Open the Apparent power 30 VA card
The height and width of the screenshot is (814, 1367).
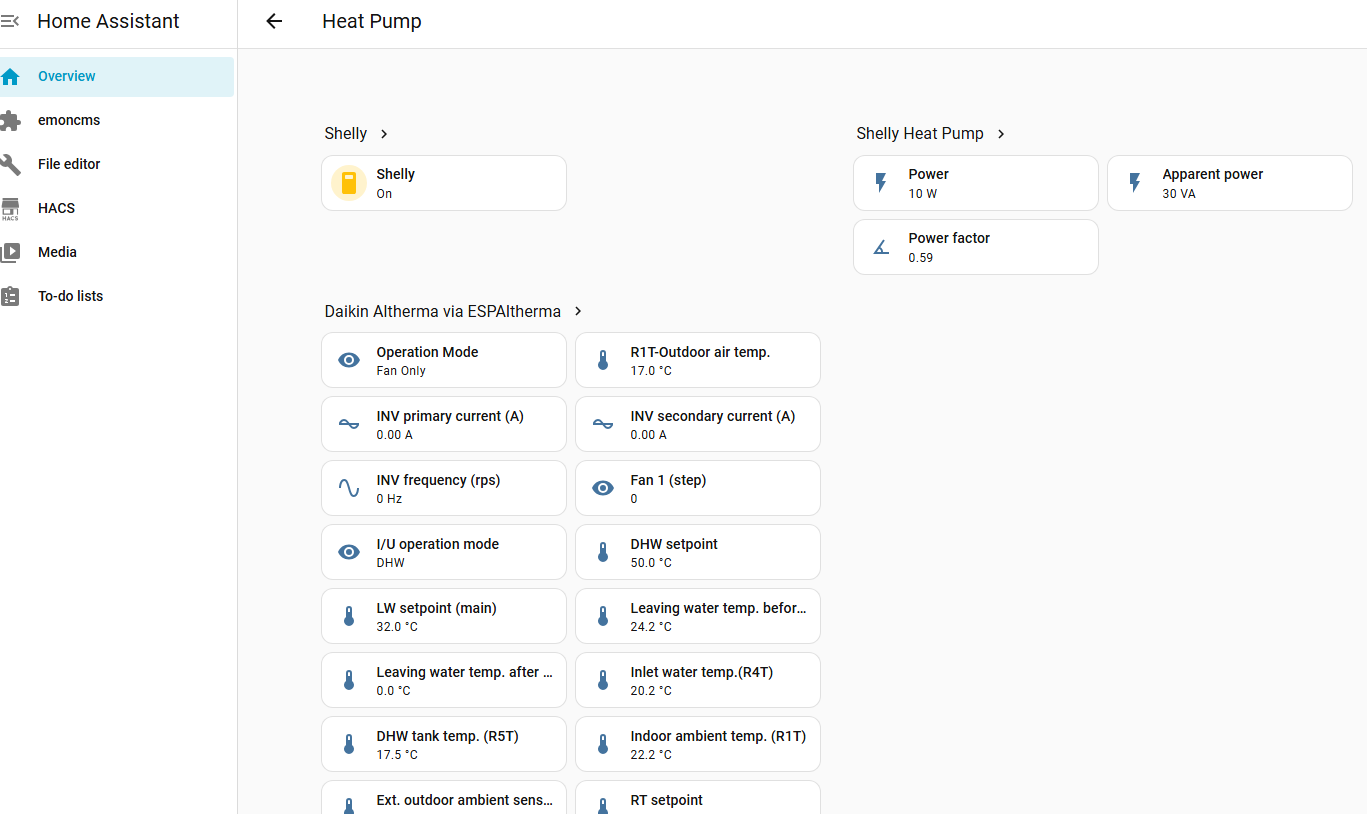[1230, 183]
